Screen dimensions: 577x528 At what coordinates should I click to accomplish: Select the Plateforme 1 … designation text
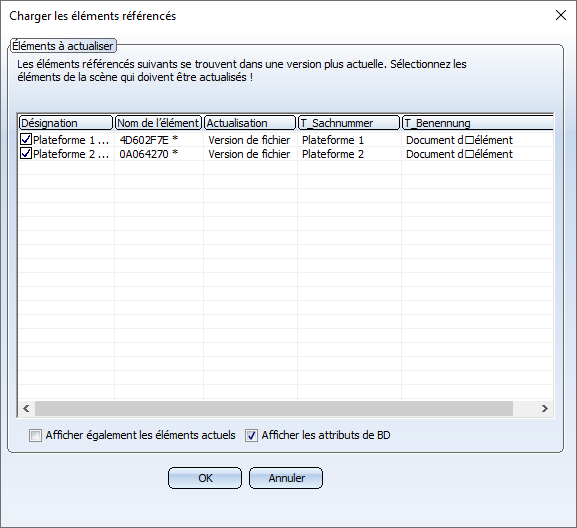click(71, 140)
